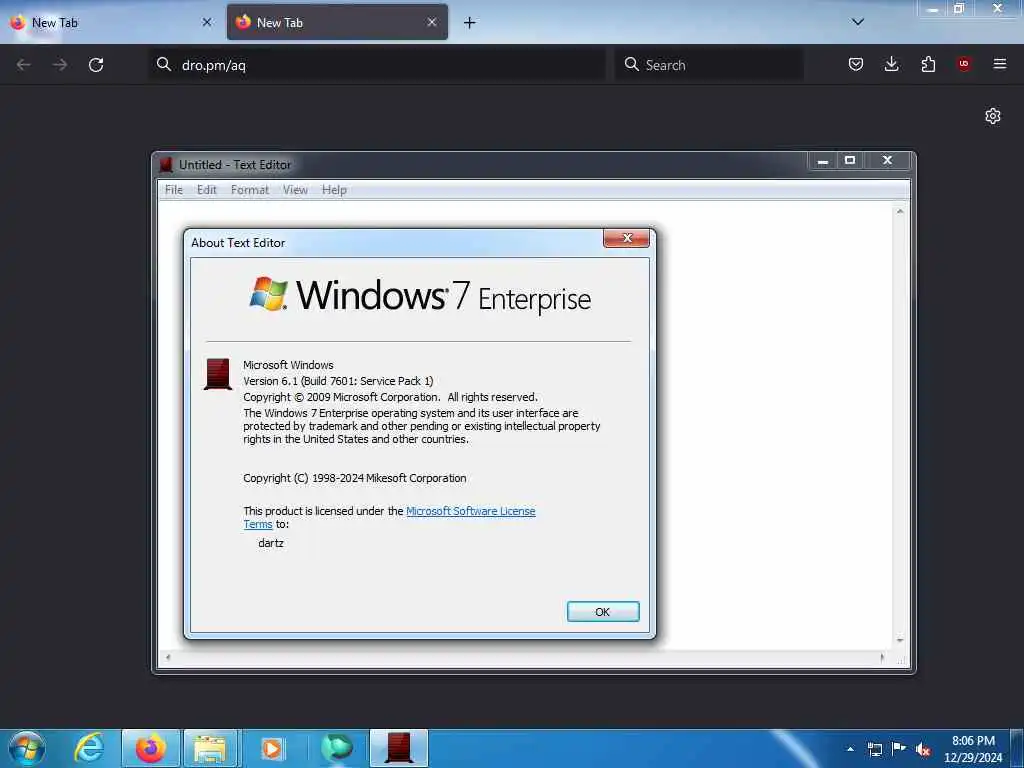This screenshot has width=1024, height=768.
Task: Show hidden system tray icons arrow
Action: coord(850,749)
